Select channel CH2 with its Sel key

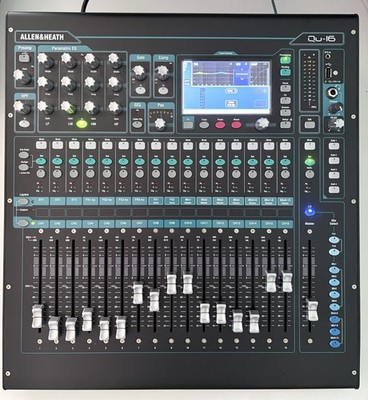[58, 162]
